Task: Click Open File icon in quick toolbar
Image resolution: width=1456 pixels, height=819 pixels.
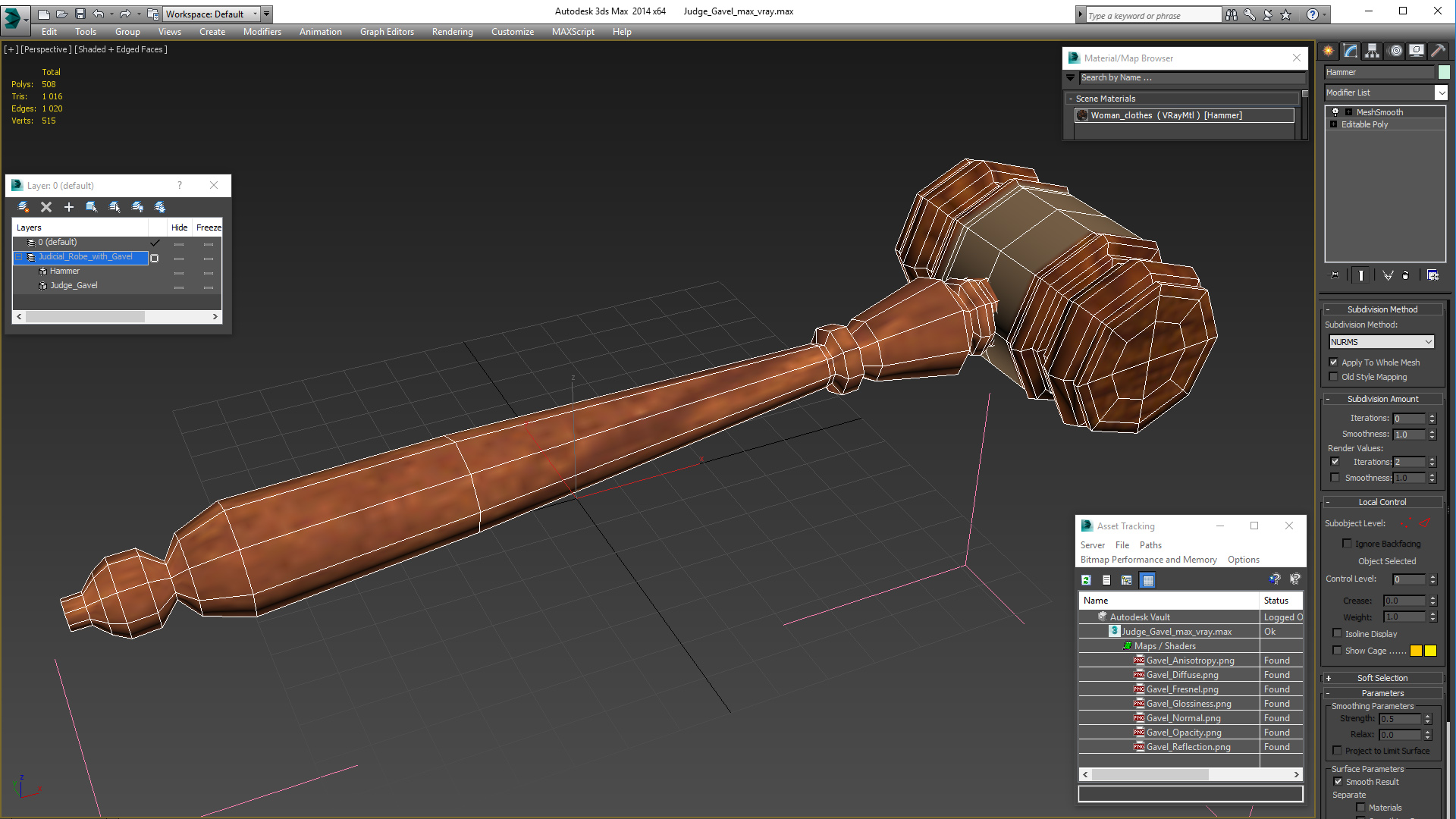Action: (62, 14)
